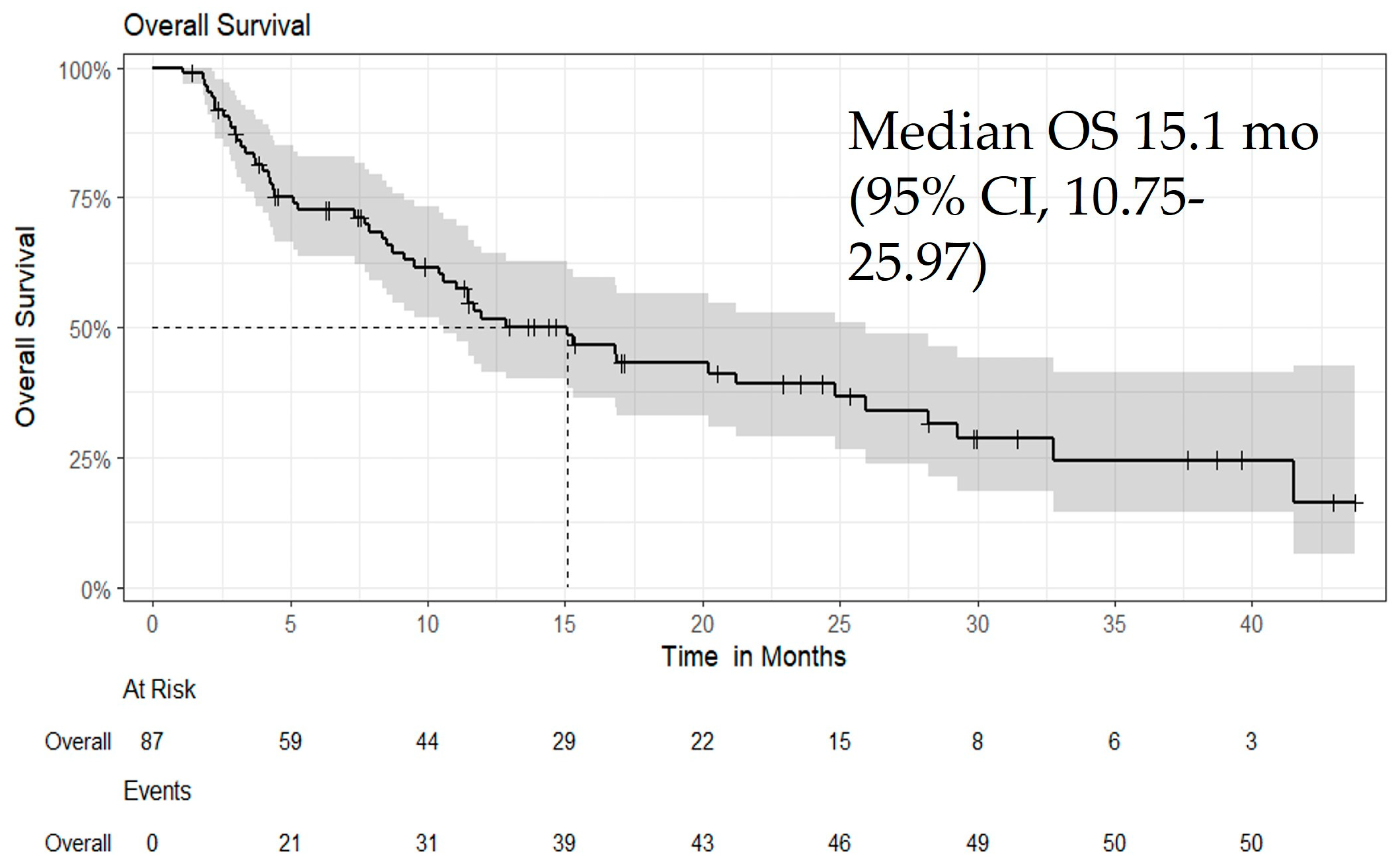Screen dimensions: 1400x866
Task: Click the "Overall Survival" chart title
Action: pyautogui.click(x=216, y=26)
